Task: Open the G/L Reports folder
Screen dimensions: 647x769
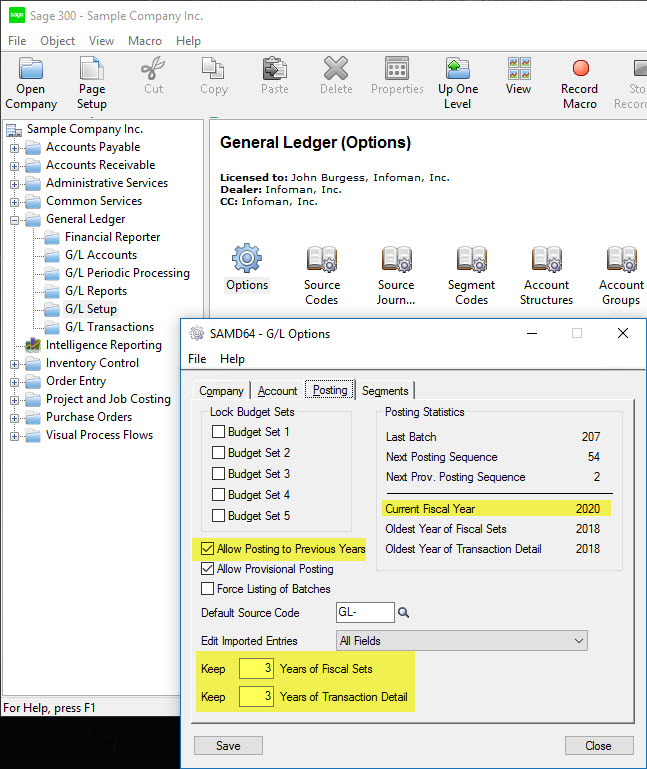Action: (x=96, y=291)
